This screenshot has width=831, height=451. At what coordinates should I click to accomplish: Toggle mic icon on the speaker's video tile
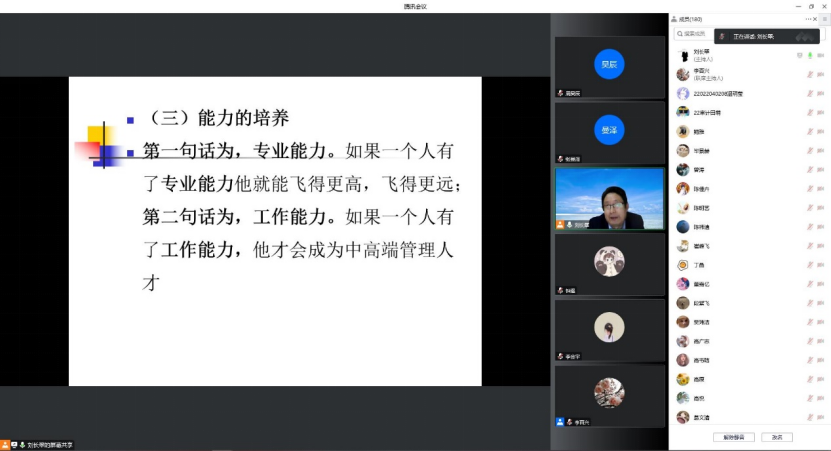(569, 225)
